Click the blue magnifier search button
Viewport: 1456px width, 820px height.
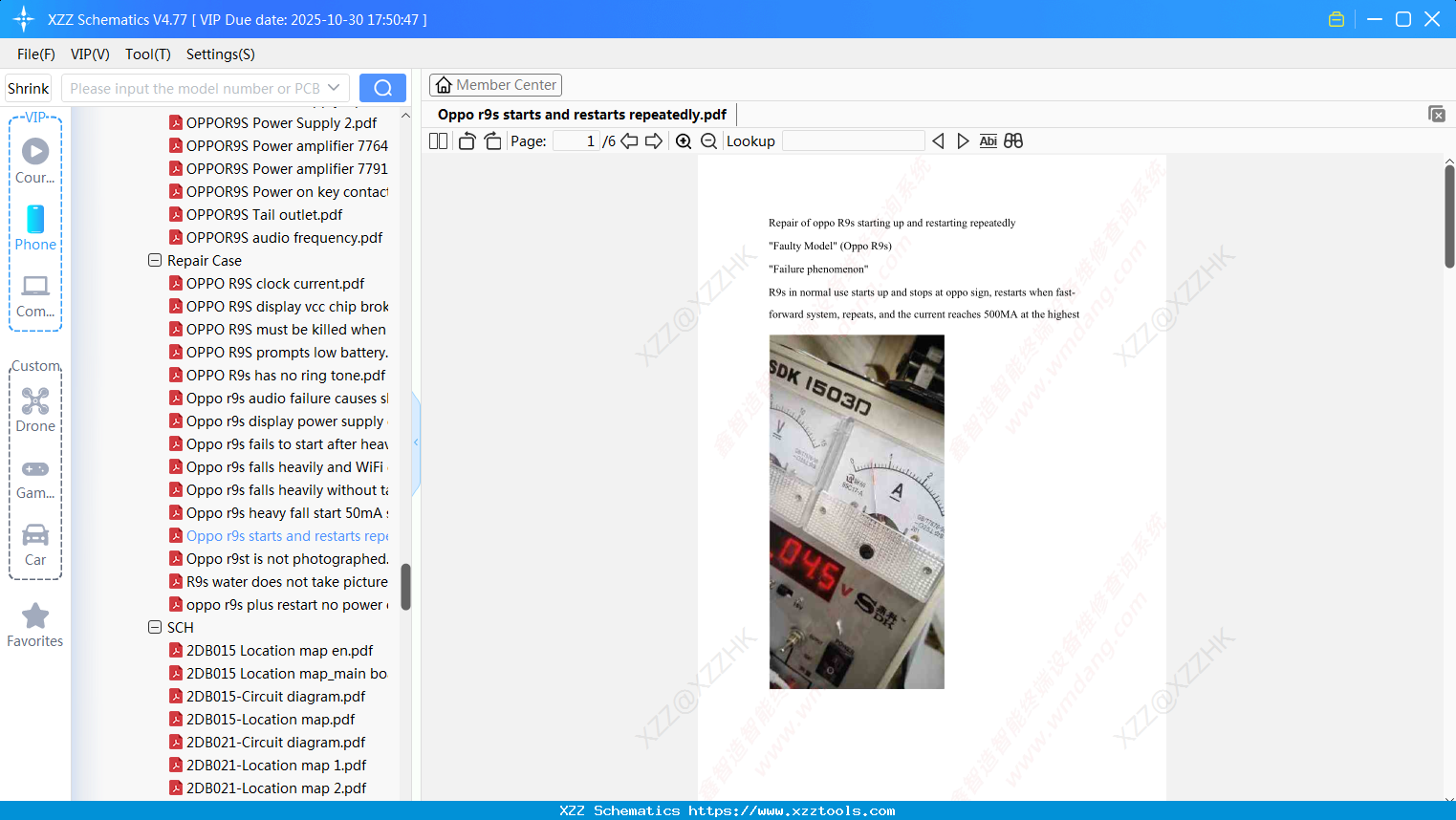[x=382, y=88]
